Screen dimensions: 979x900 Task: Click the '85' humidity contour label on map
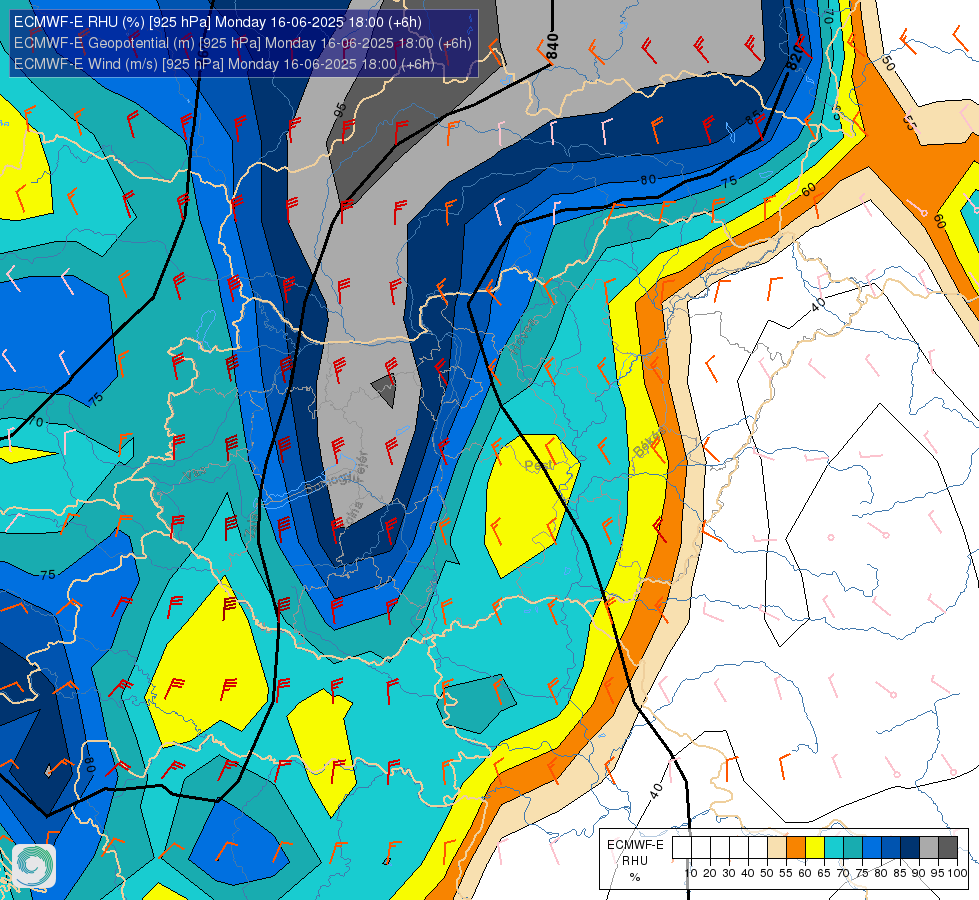(x=753, y=116)
